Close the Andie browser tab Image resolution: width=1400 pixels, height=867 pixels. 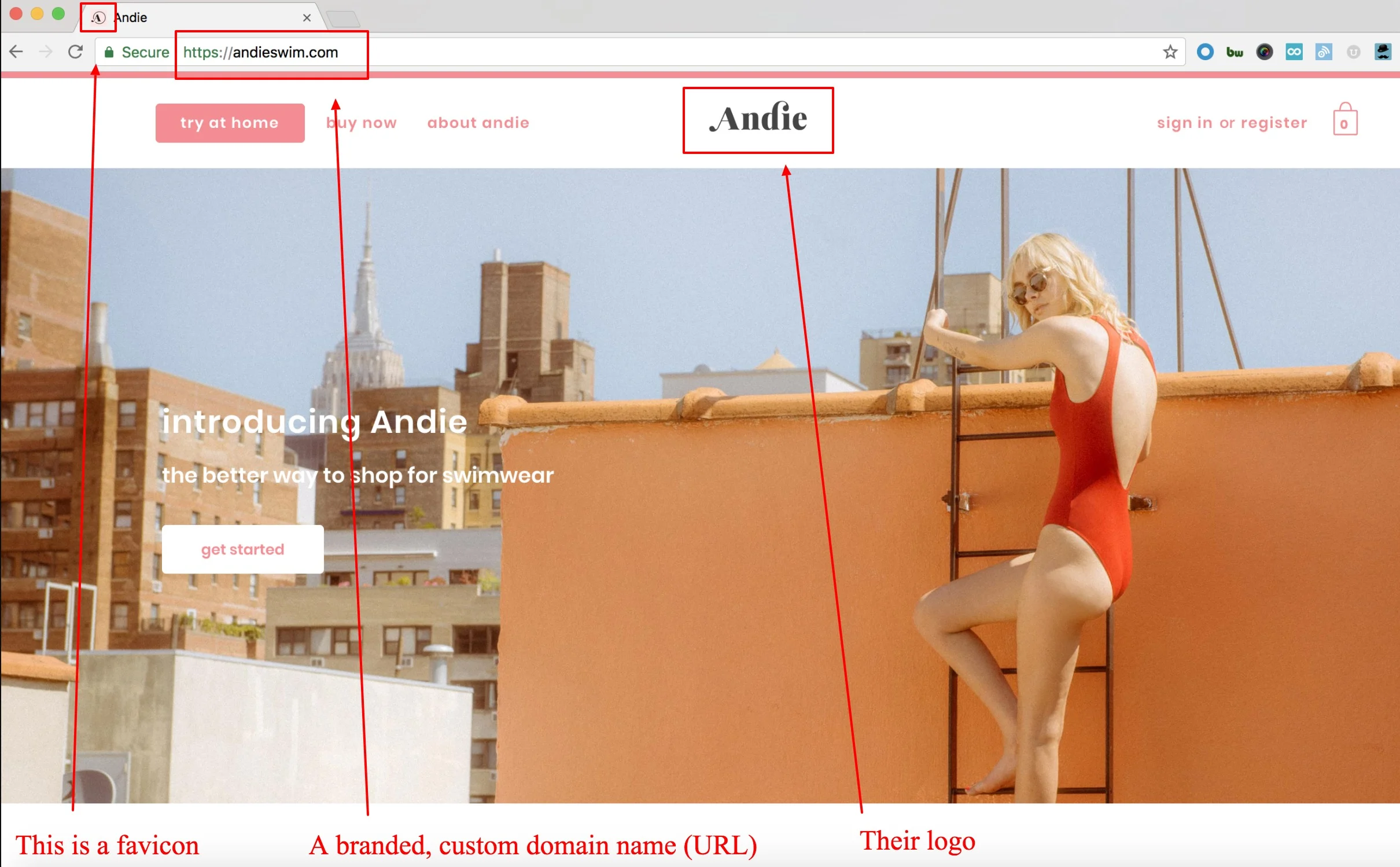[x=307, y=18]
